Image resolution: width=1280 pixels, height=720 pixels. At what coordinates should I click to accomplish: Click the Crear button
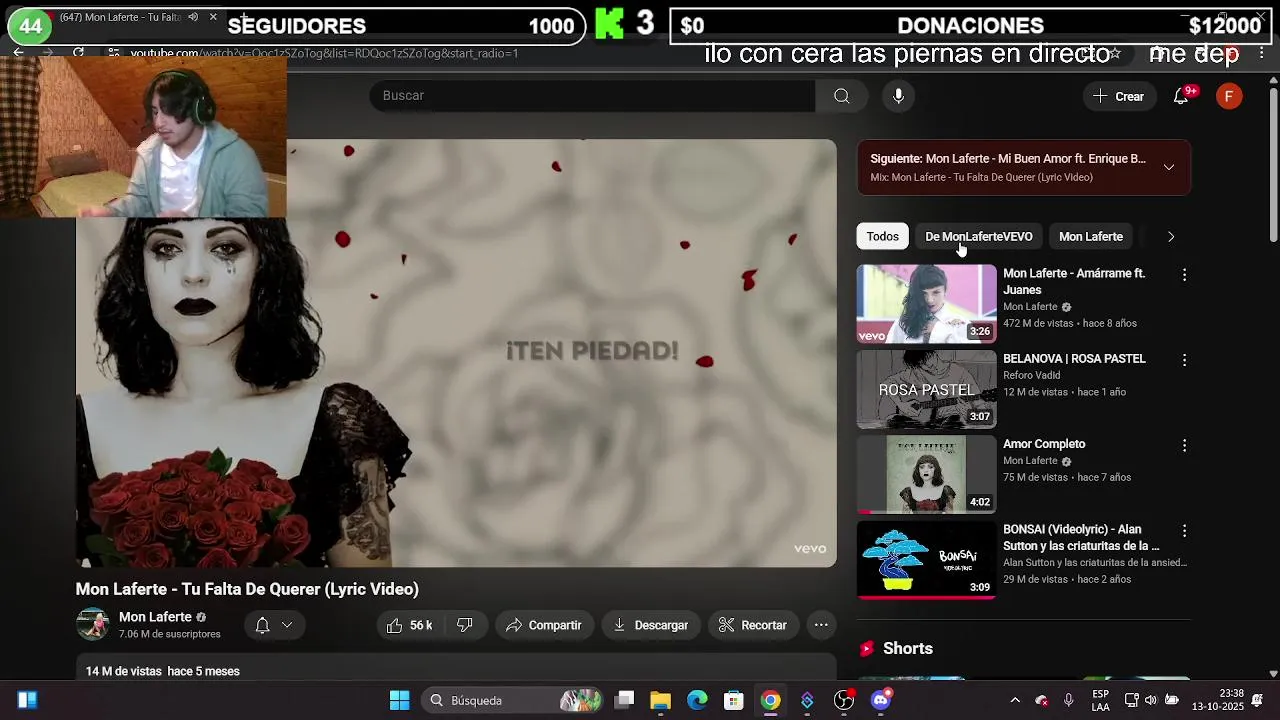point(1118,96)
